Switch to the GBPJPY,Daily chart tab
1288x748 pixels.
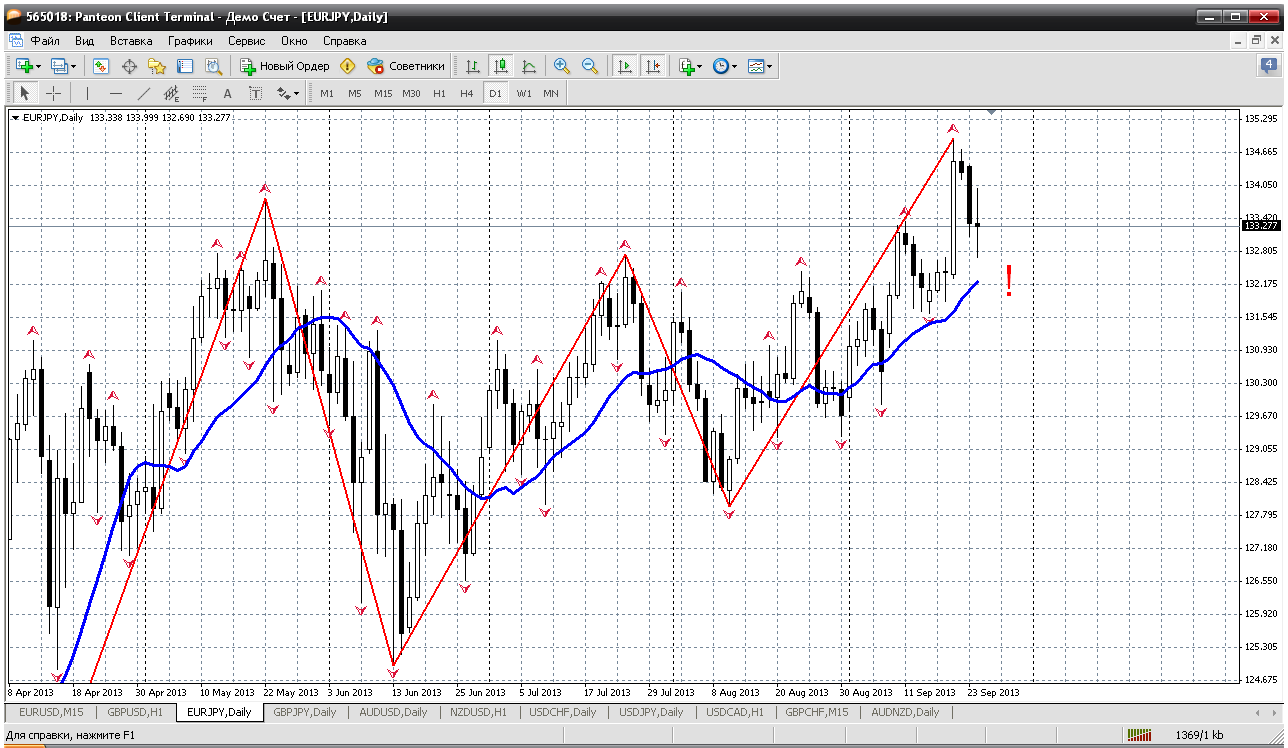(305, 712)
